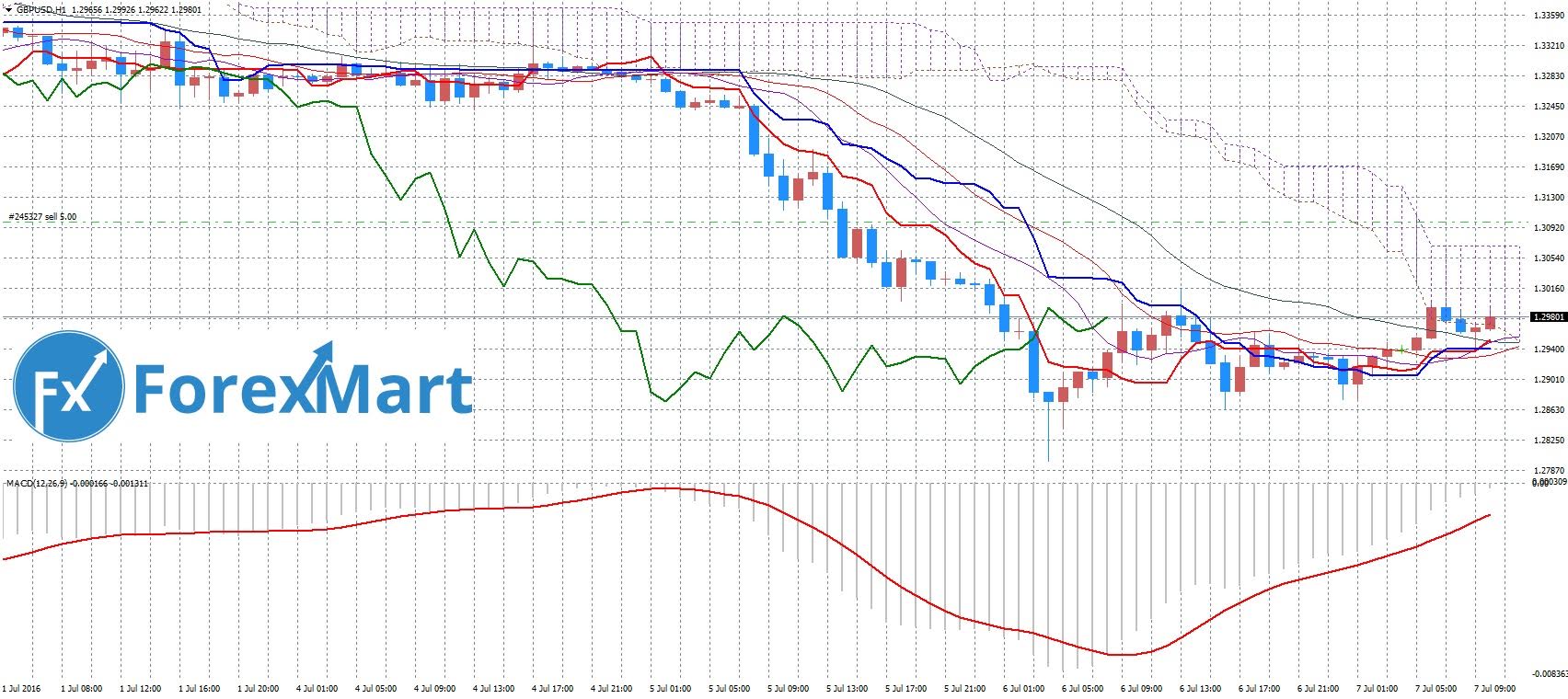The image size is (1568, 699).
Task: Click price axis value 1.31690
Action: [x=1548, y=167]
